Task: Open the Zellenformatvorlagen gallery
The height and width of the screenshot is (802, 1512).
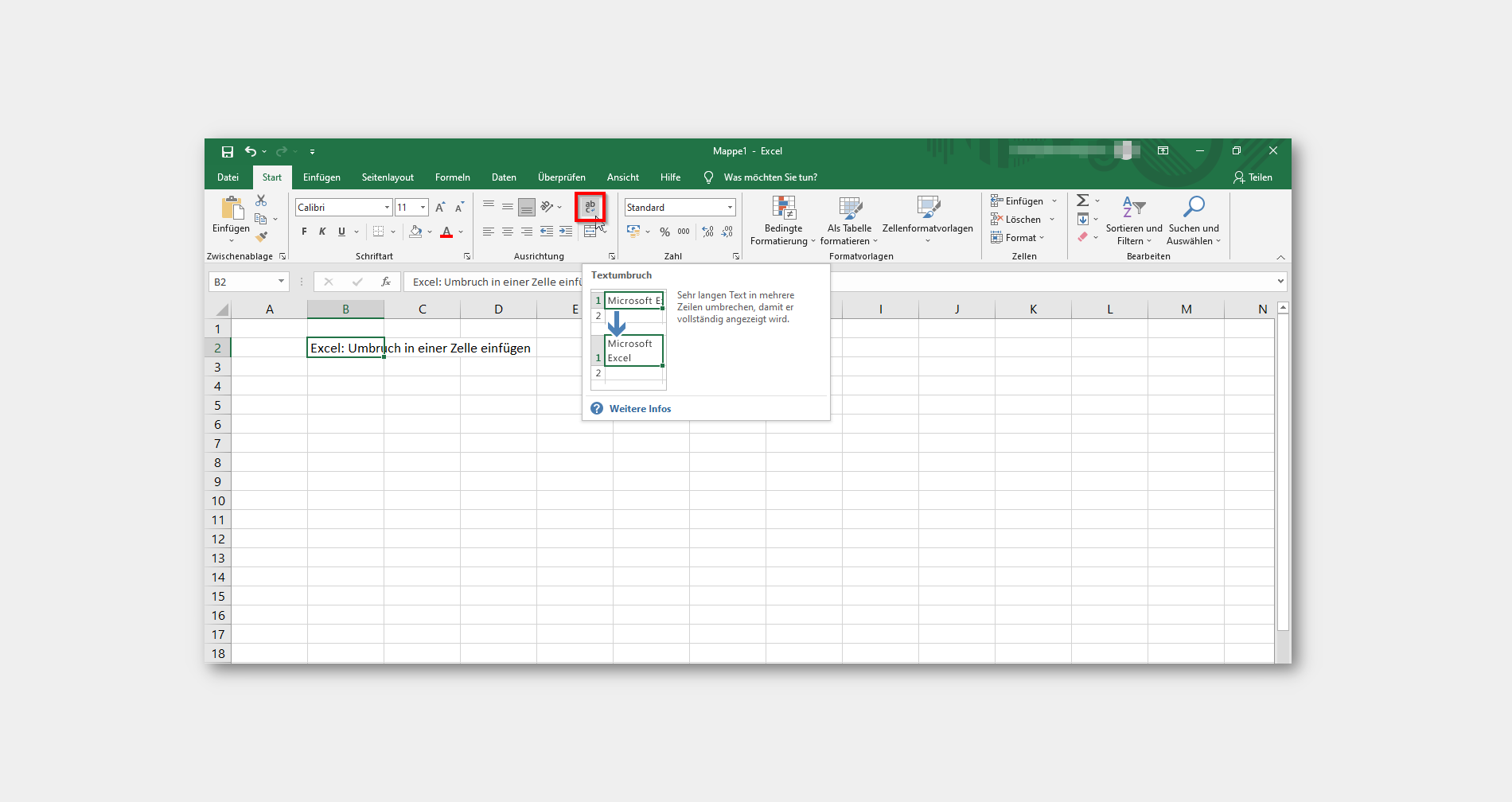Action: point(928,220)
